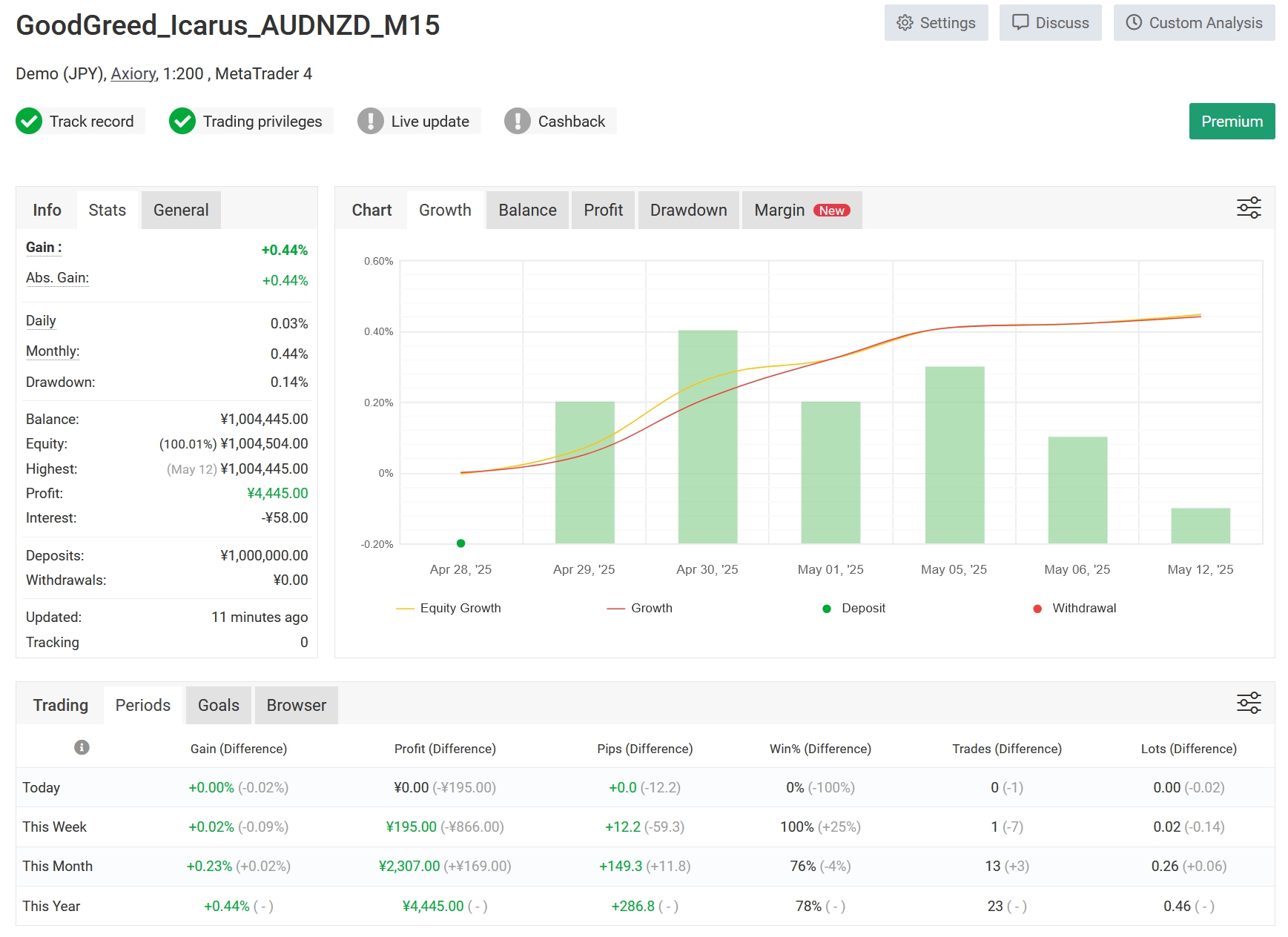Open the Drawdown chart tab

tap(688, 211)
